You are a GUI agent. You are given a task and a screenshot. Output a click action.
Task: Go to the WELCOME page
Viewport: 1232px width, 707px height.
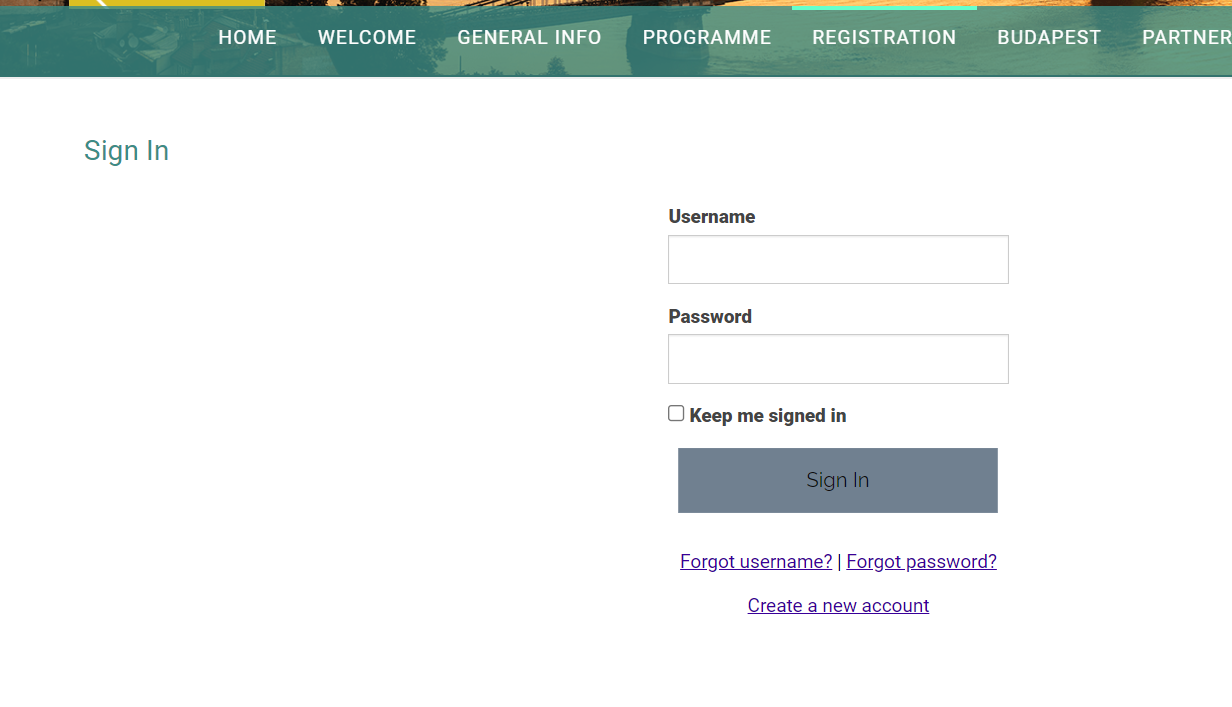tap(367, 38)
